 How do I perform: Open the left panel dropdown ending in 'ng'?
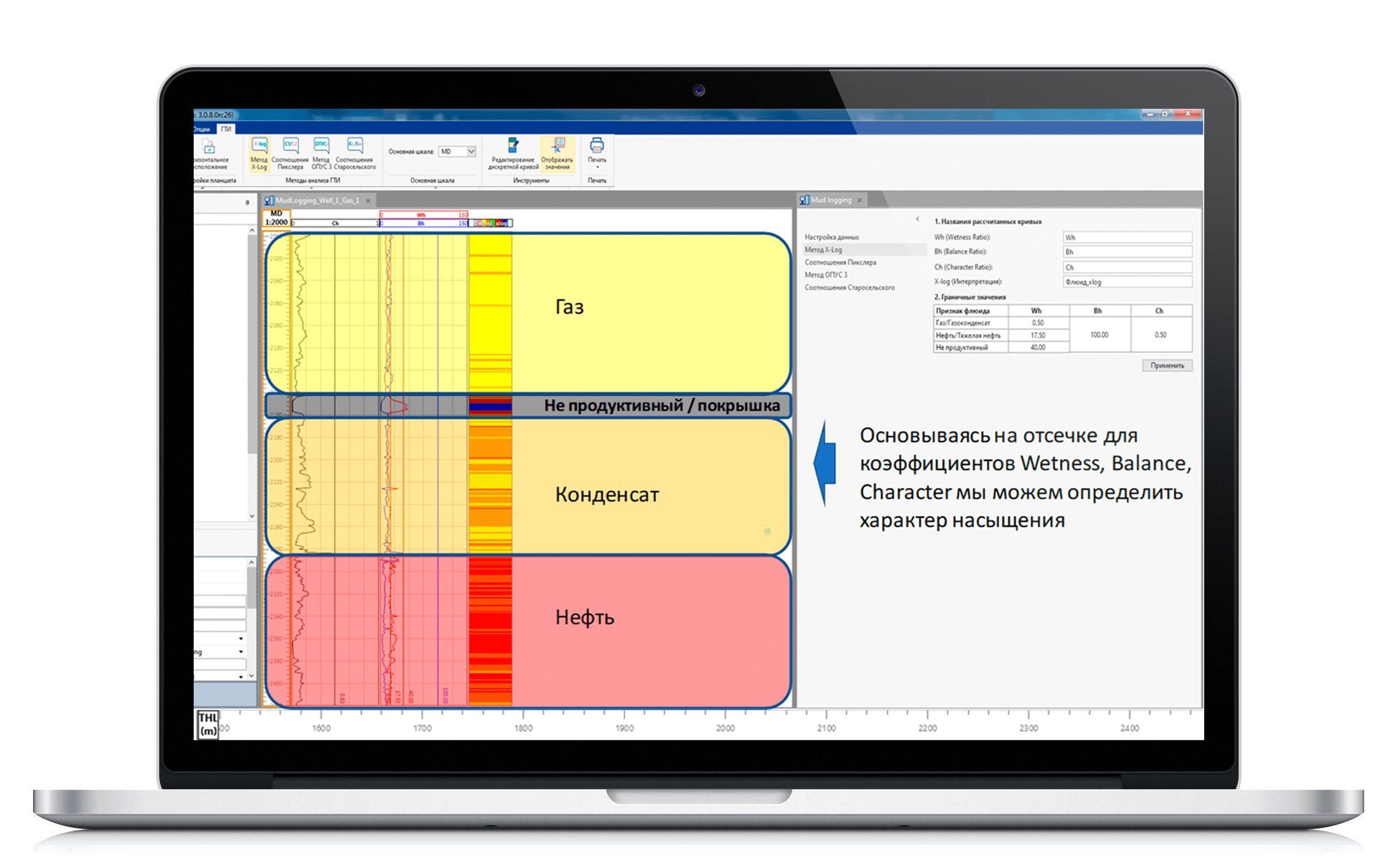(241, 652)
